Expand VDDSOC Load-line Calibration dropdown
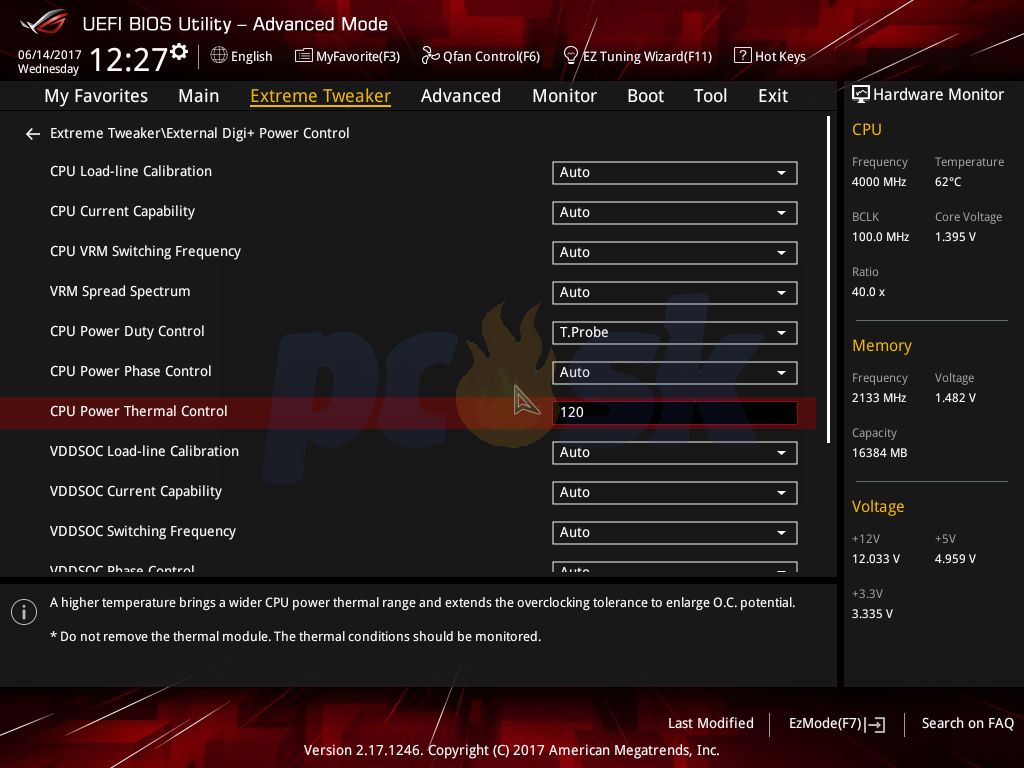This screenshot has height=768, width=1024. pos(675,453)
